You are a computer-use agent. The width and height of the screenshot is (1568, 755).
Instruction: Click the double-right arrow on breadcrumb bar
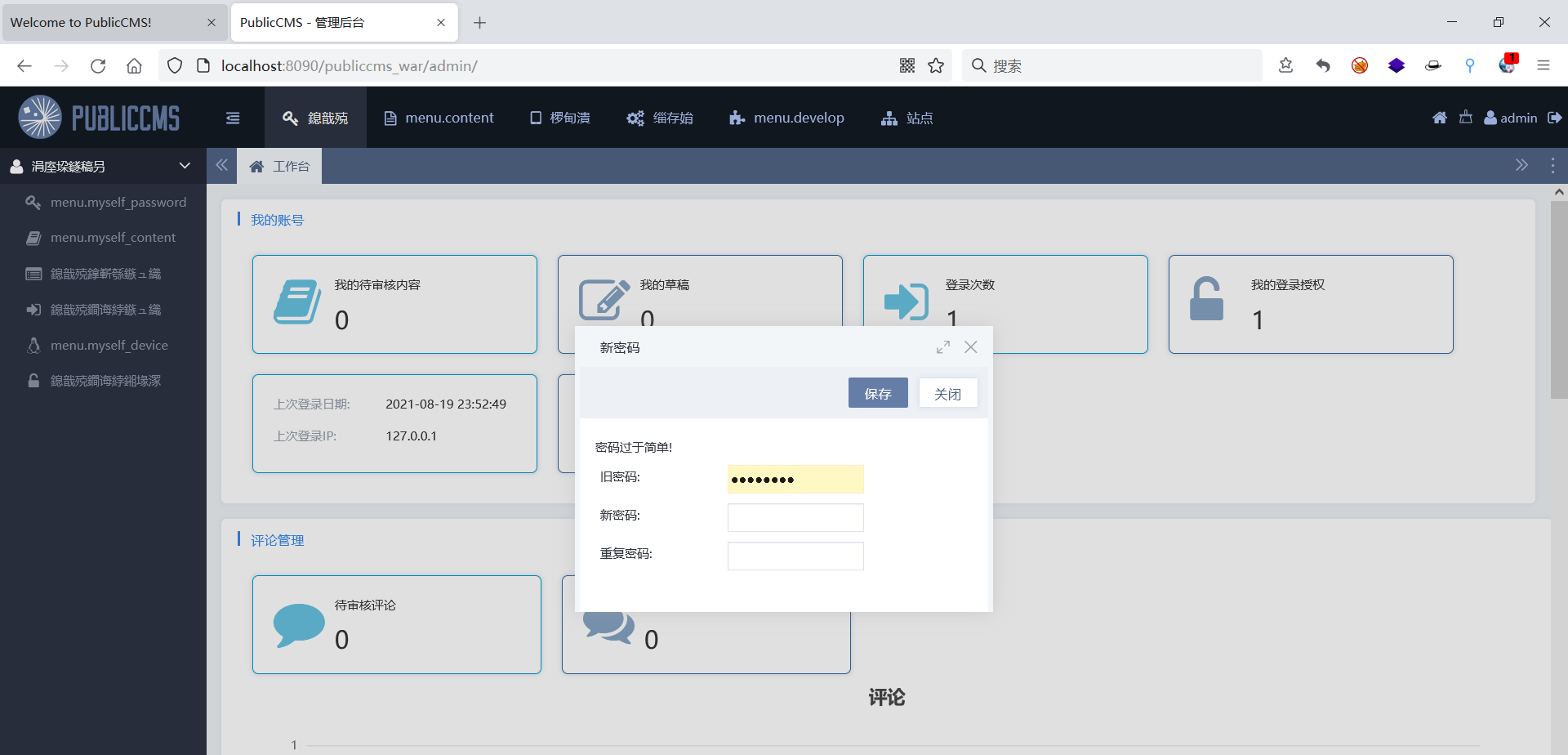(x=1521, y=165)
